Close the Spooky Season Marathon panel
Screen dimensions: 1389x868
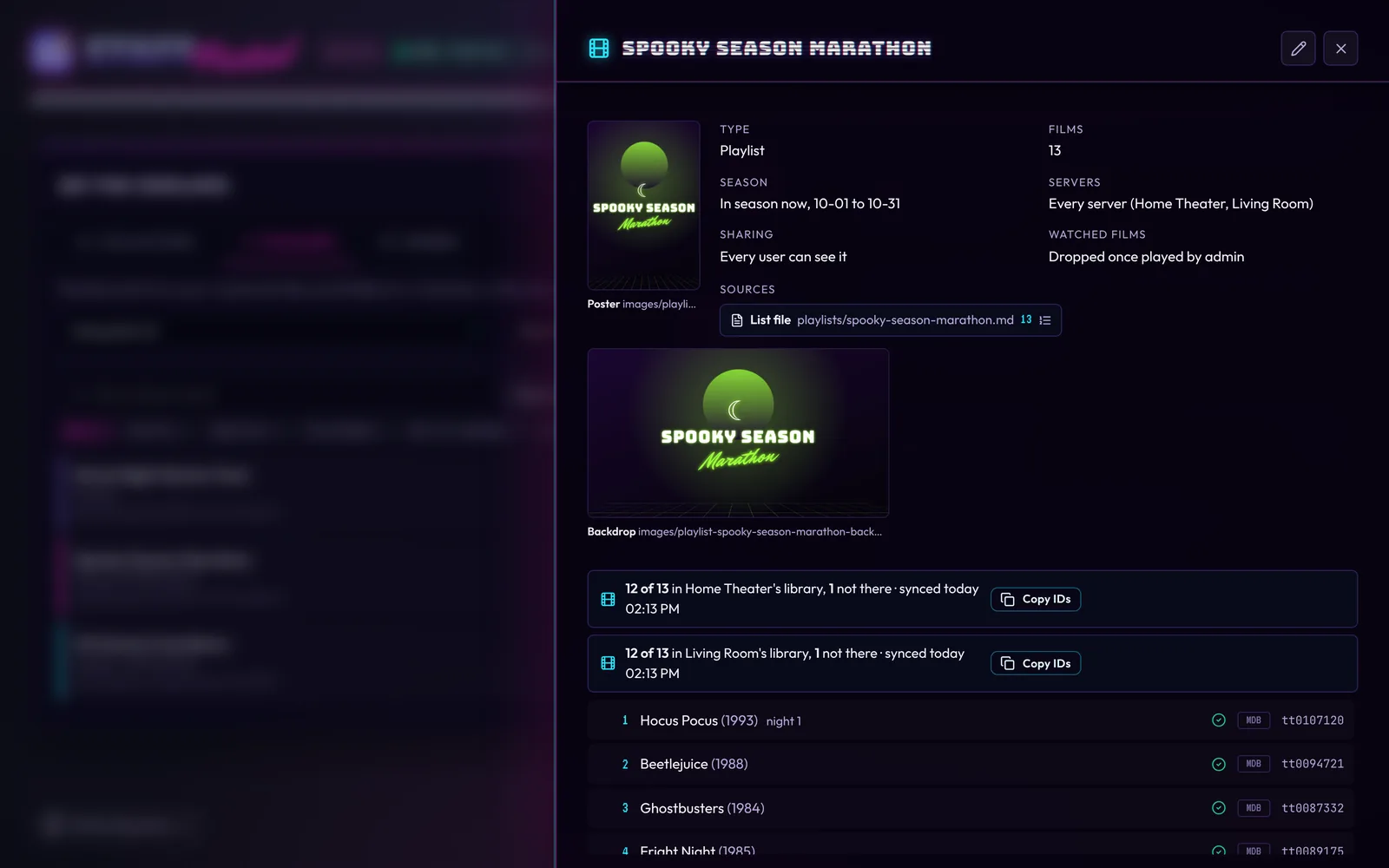click(x=1340, y=49)
